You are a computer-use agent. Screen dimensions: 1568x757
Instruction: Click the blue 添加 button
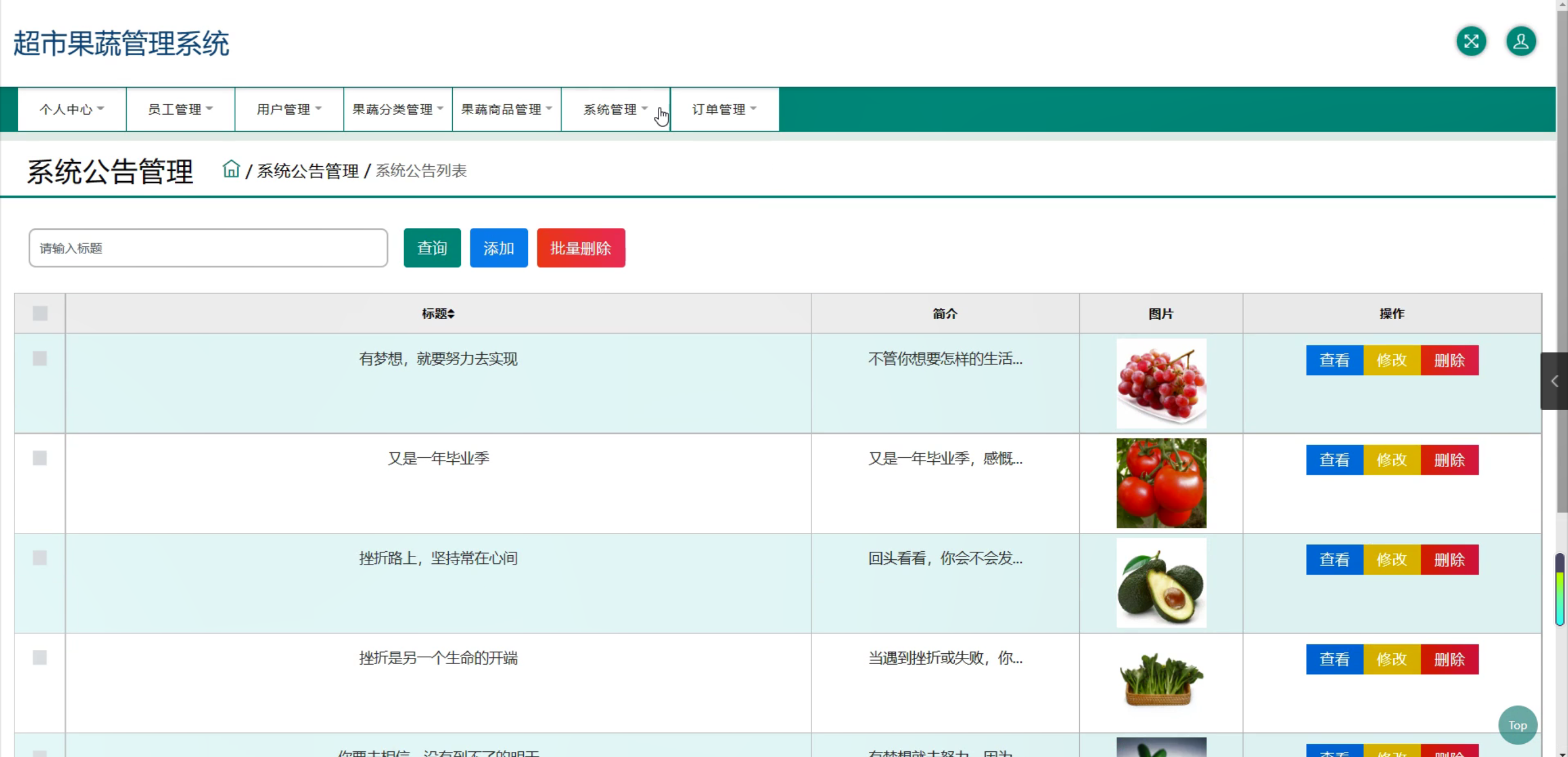pos(498,248)
